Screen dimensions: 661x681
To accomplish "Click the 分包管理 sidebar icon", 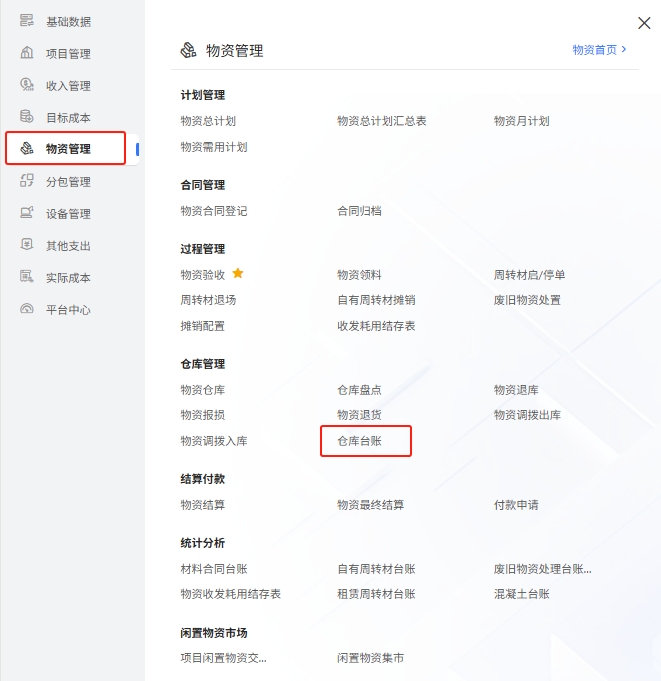I will click(x=27, y=181).
